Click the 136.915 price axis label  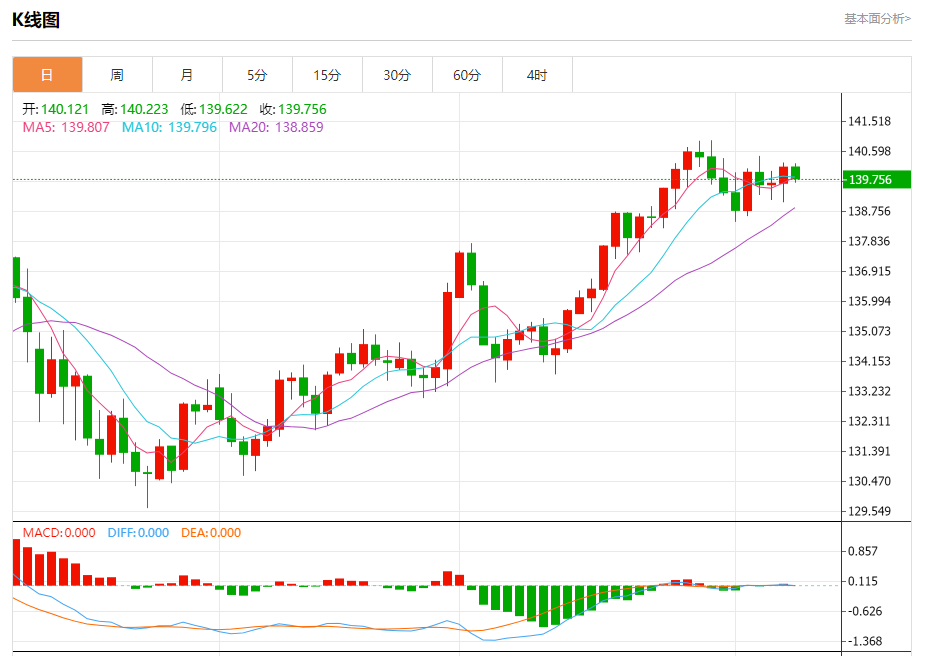pos(869,271)
